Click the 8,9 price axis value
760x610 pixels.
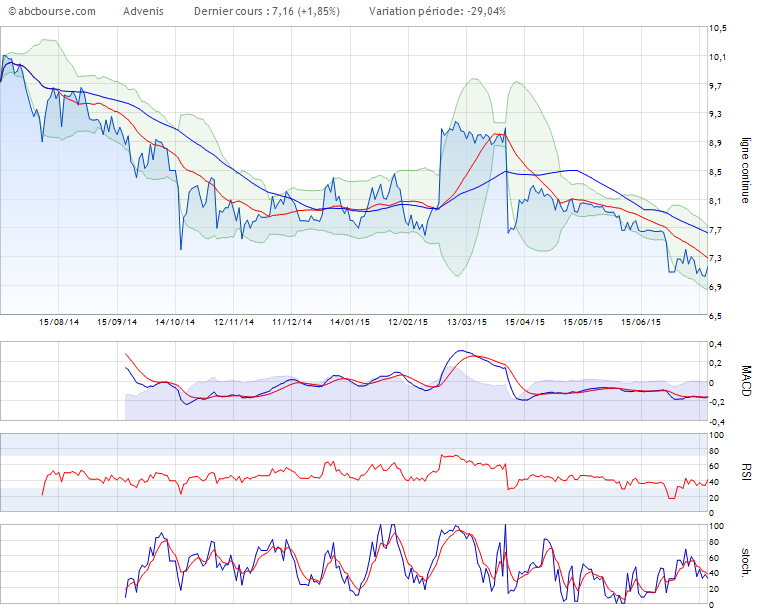[x=715, y=143]
